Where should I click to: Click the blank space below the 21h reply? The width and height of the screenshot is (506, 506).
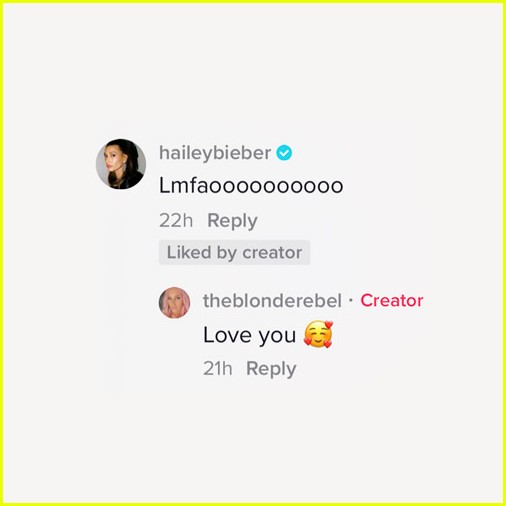[x=253, y=440]
